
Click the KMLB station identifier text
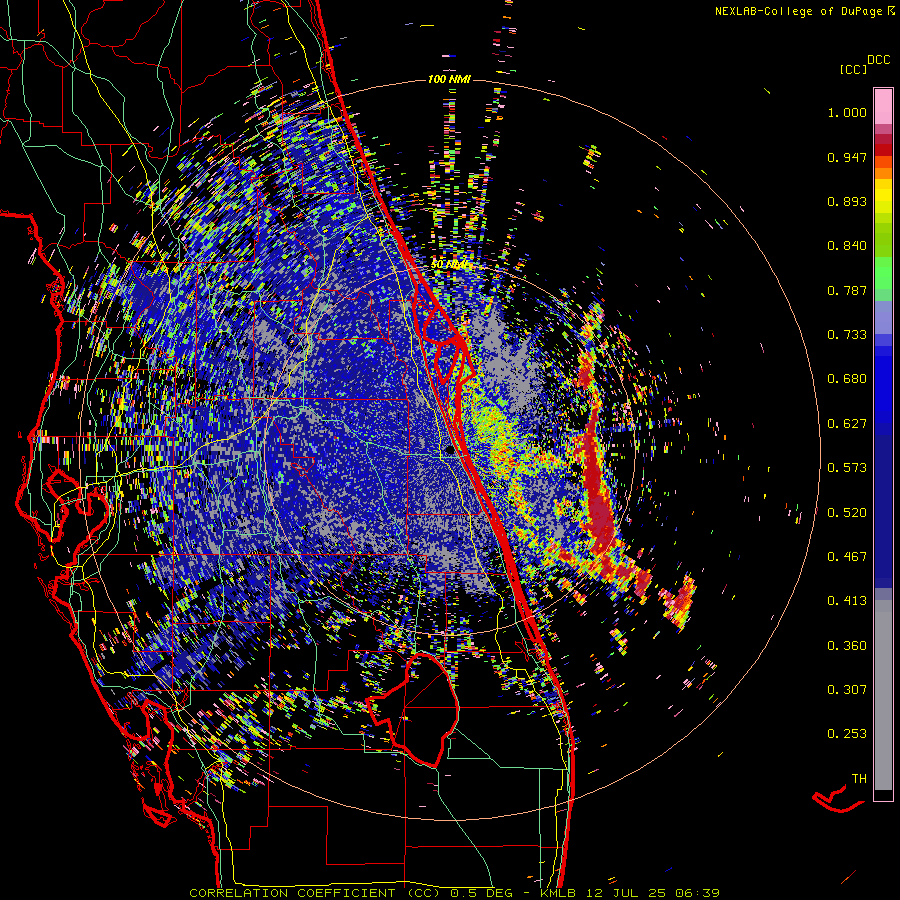(558, 893)
